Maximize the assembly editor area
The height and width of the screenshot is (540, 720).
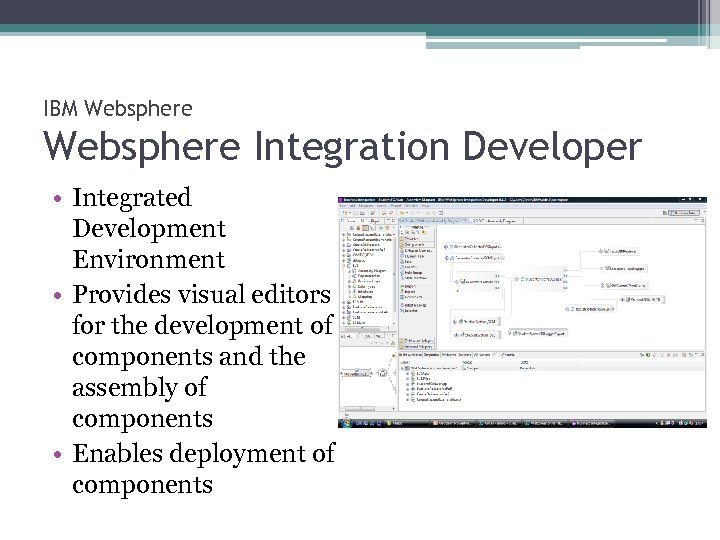(x=701, y=221)
